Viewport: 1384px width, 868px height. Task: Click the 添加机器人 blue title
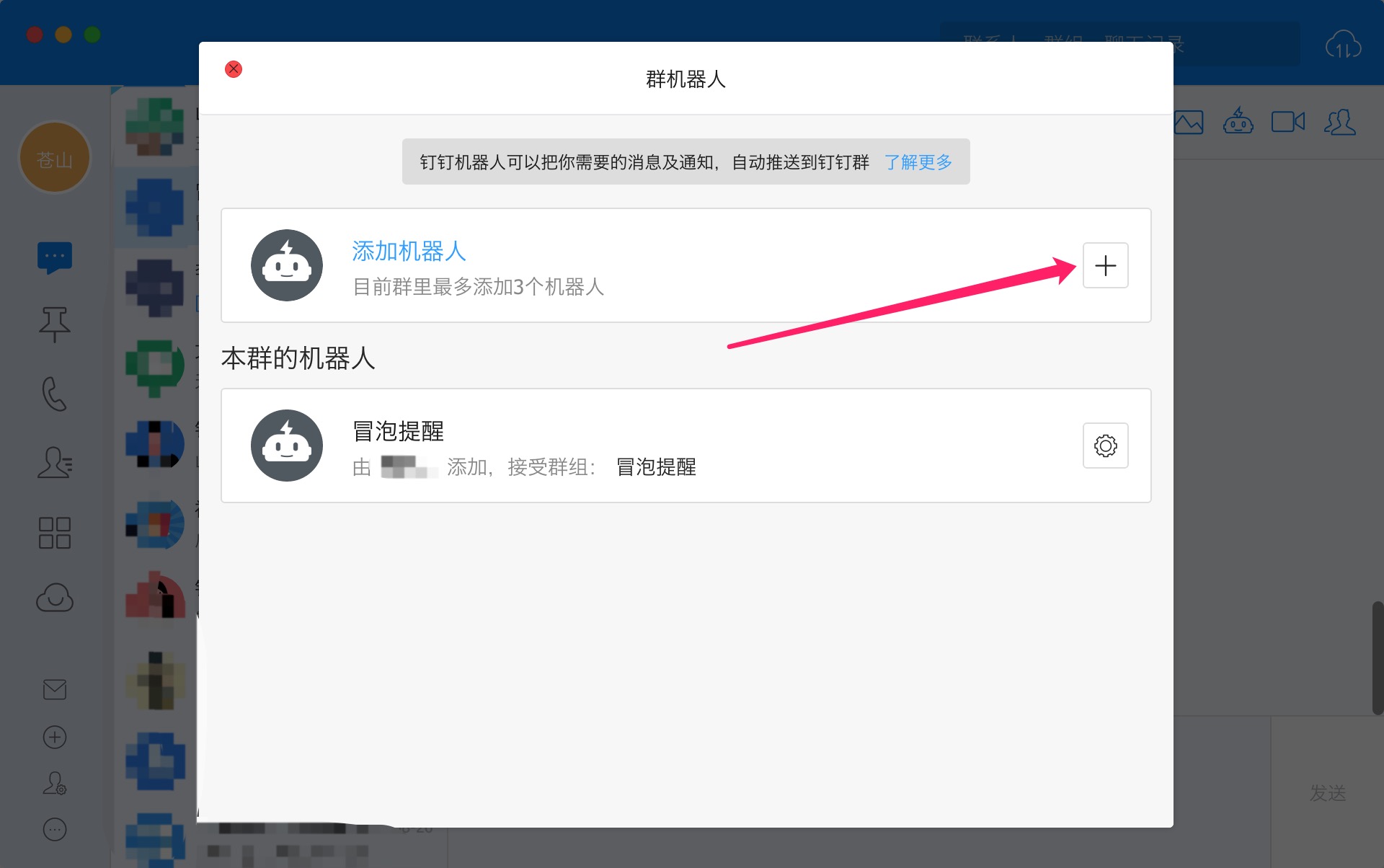[x=409, y=251]
